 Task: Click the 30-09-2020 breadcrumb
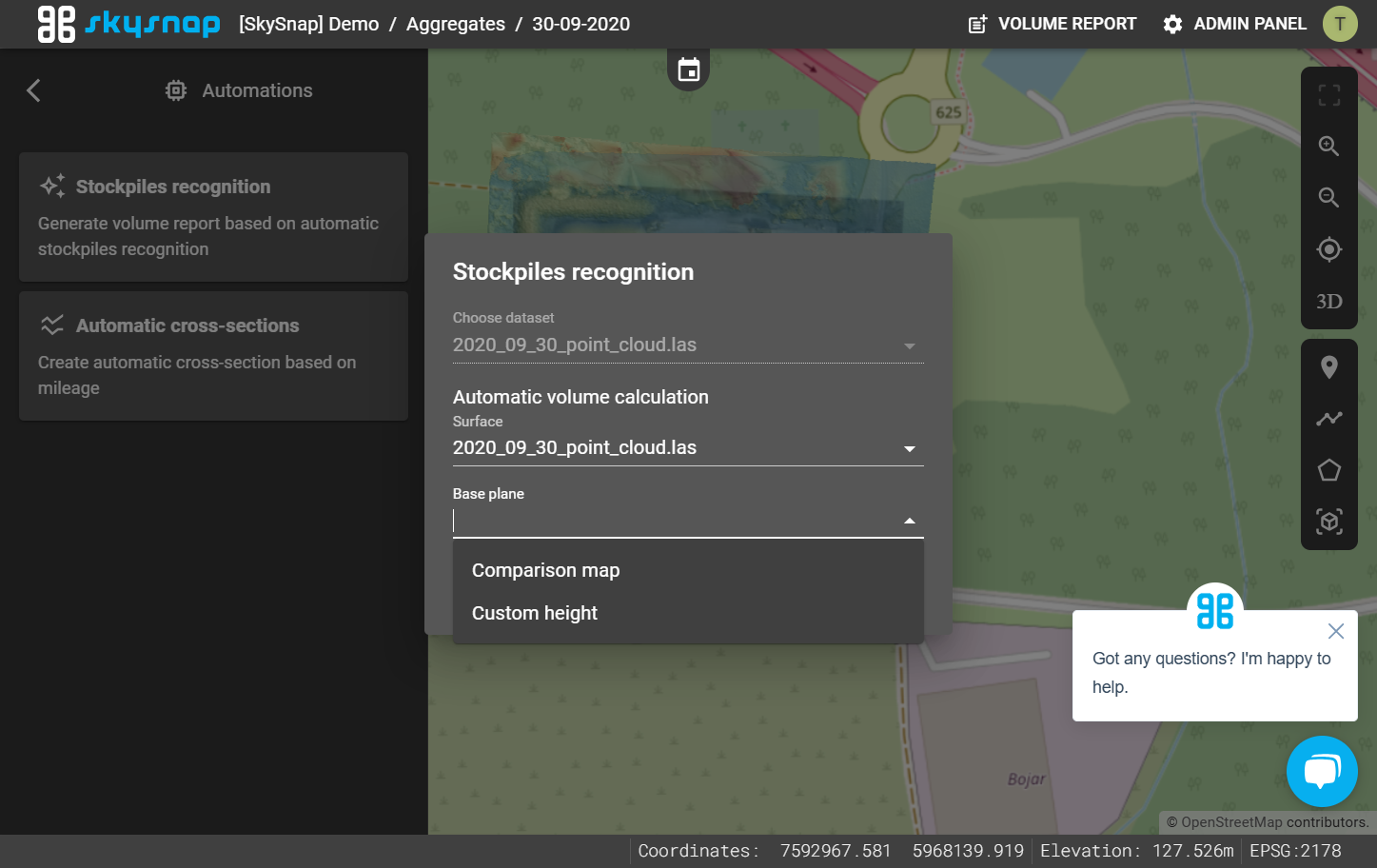coord(580,24)
